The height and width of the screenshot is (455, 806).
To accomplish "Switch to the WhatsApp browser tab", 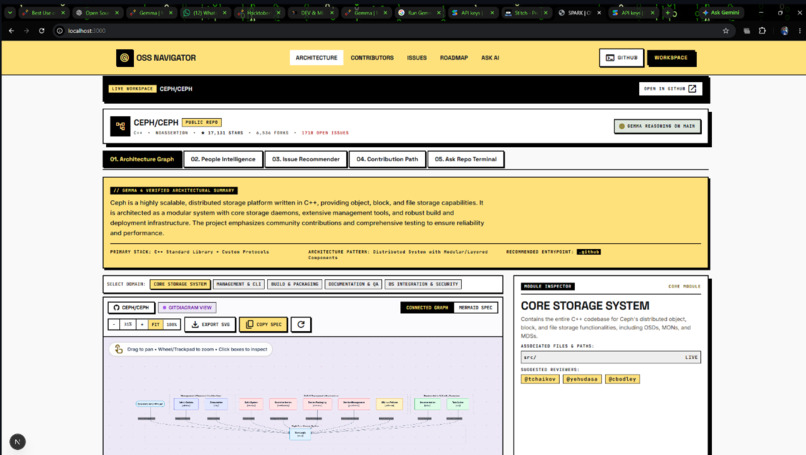I will coord(204,12).
